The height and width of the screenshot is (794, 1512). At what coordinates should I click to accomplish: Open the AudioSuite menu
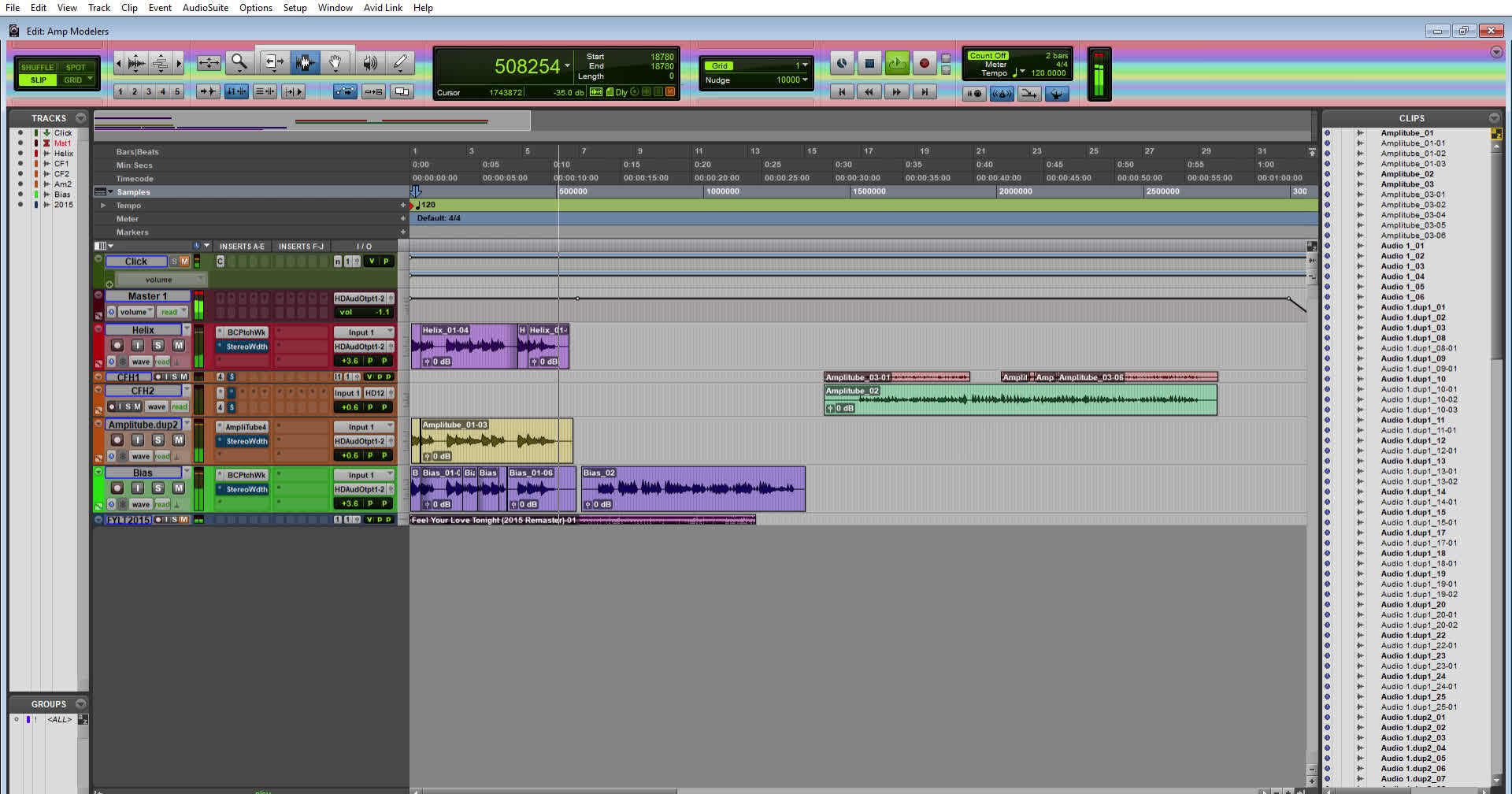pos(205,7)
